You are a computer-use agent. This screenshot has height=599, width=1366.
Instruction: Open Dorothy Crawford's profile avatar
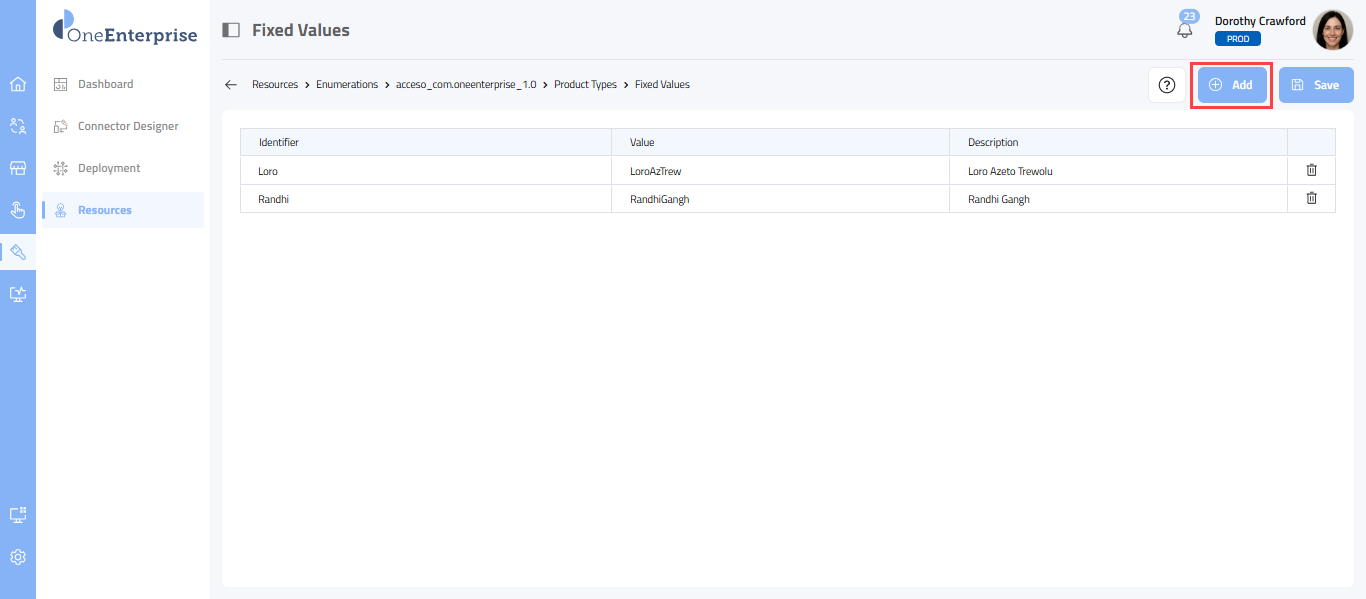coord(1332,30)
